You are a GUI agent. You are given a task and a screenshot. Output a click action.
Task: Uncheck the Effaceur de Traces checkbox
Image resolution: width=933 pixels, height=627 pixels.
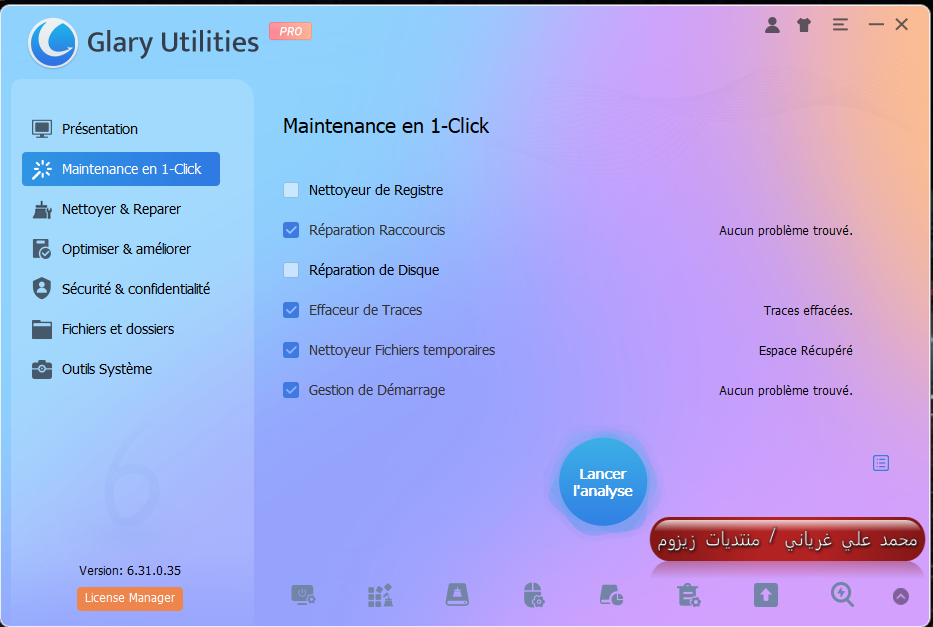point(291,310)
